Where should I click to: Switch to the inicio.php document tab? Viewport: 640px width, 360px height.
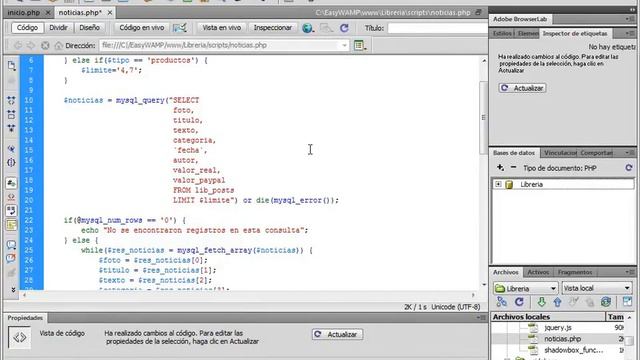coord(24,13)
